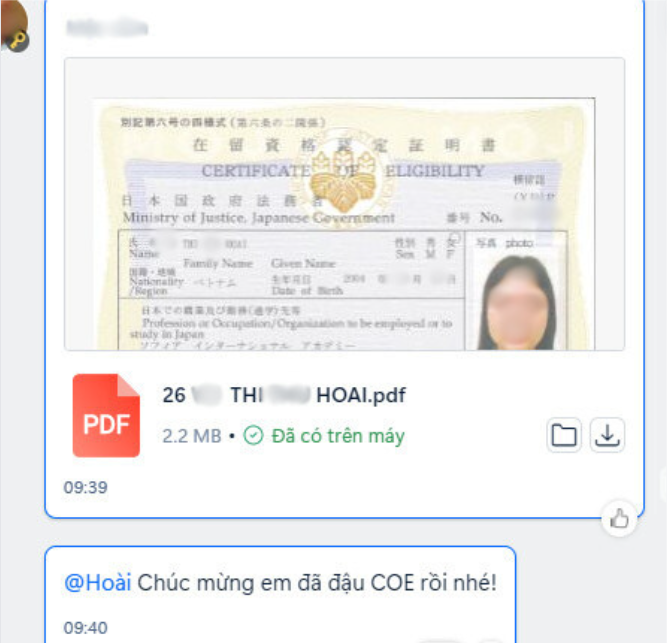Click the red PDF file icon
This screenshot has height=643, width=667.
tap(106, 415)
